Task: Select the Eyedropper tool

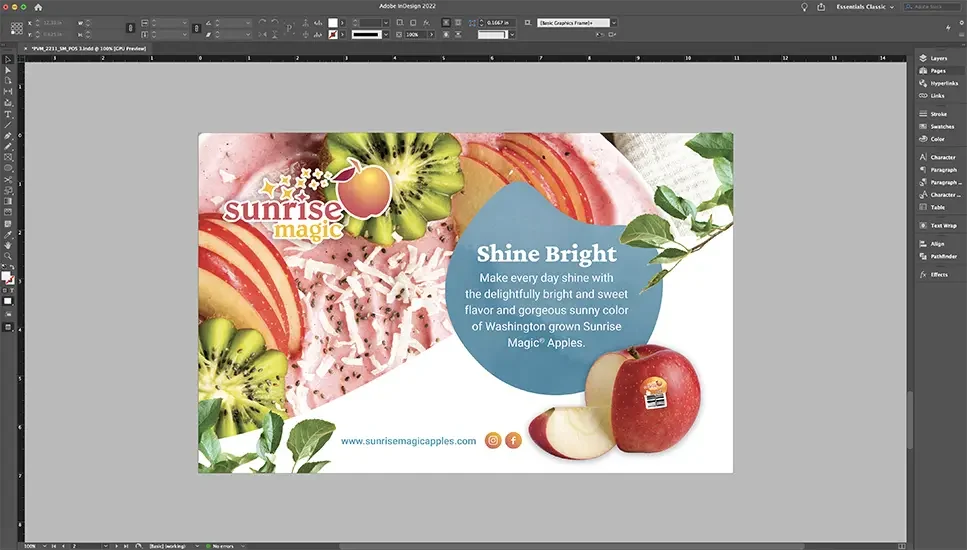Action: (x=8, y=235)
